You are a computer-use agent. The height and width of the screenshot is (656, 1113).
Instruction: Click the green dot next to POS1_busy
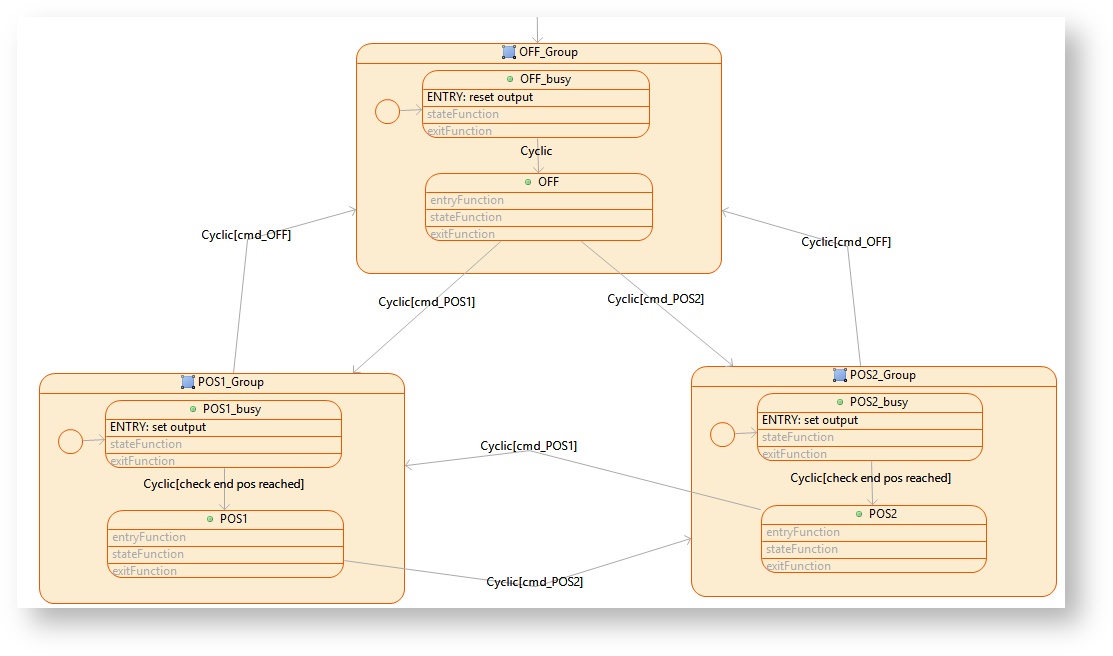[193, 409]
